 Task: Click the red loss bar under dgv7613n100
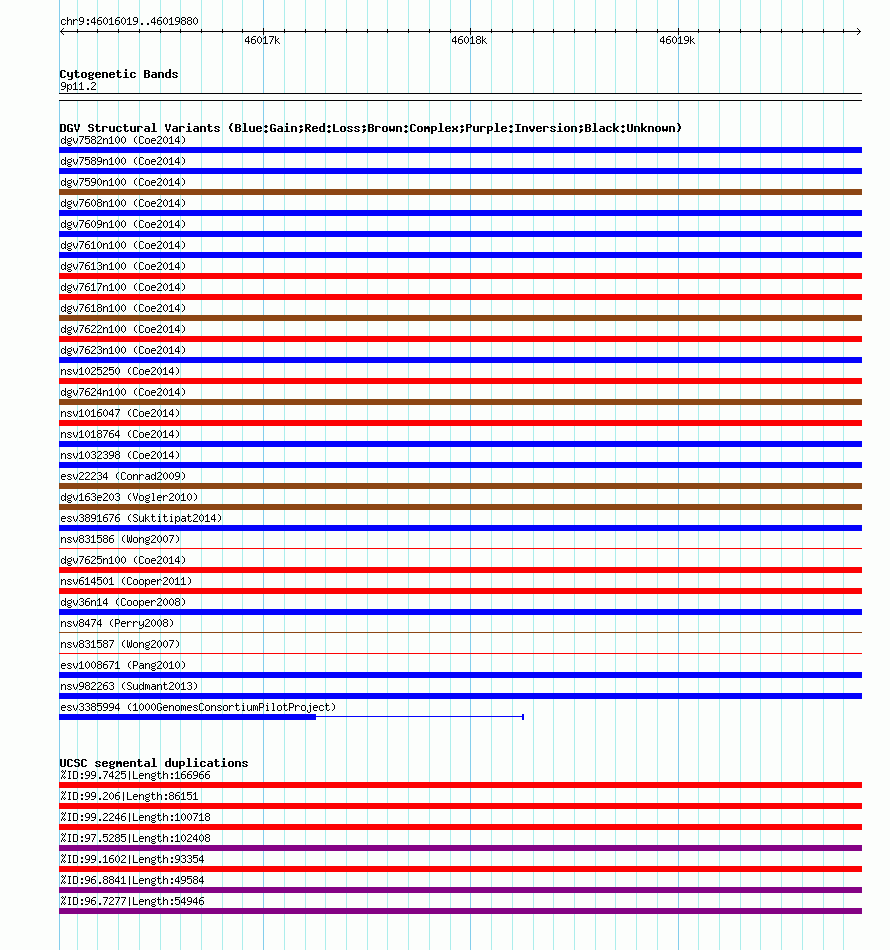click(460, 276)
